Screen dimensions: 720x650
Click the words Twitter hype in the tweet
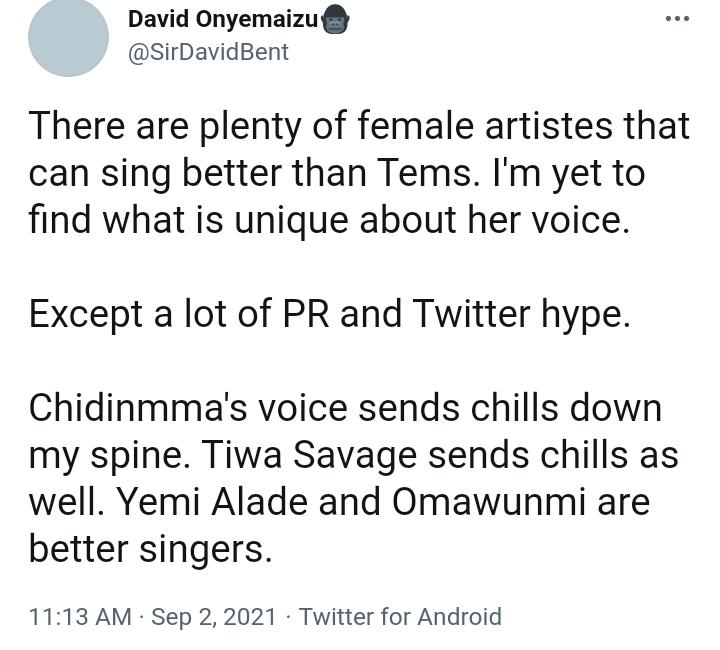point(521,314)
